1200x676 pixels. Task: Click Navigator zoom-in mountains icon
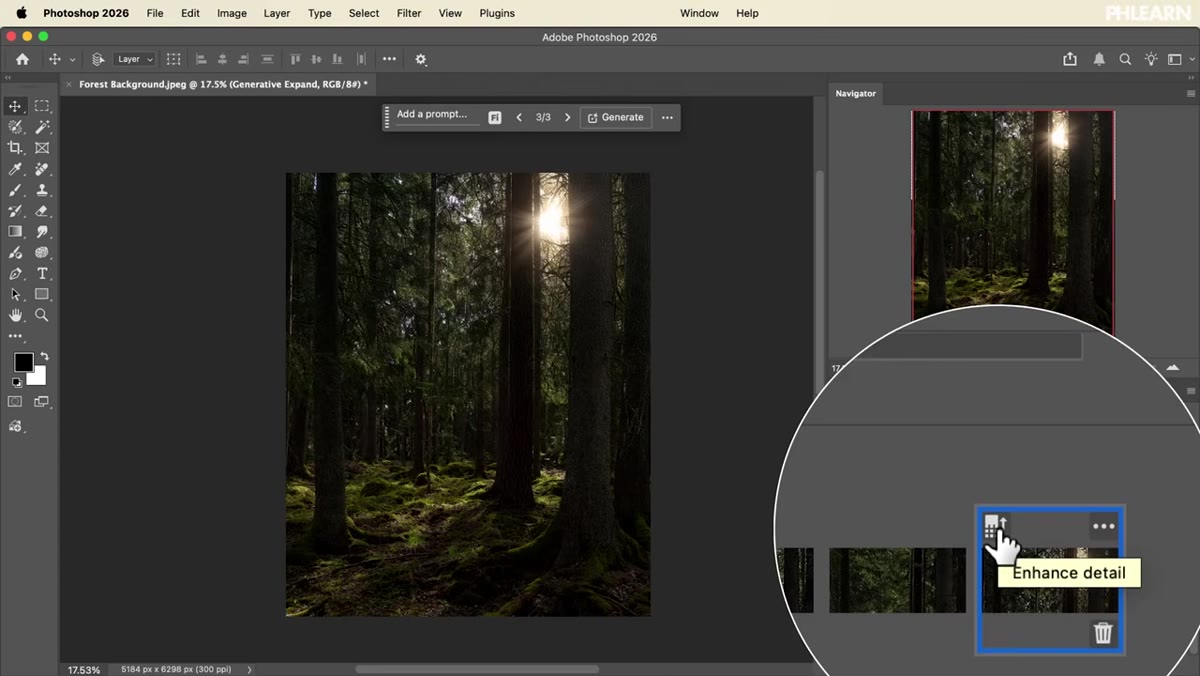[x=1174, y=368]
